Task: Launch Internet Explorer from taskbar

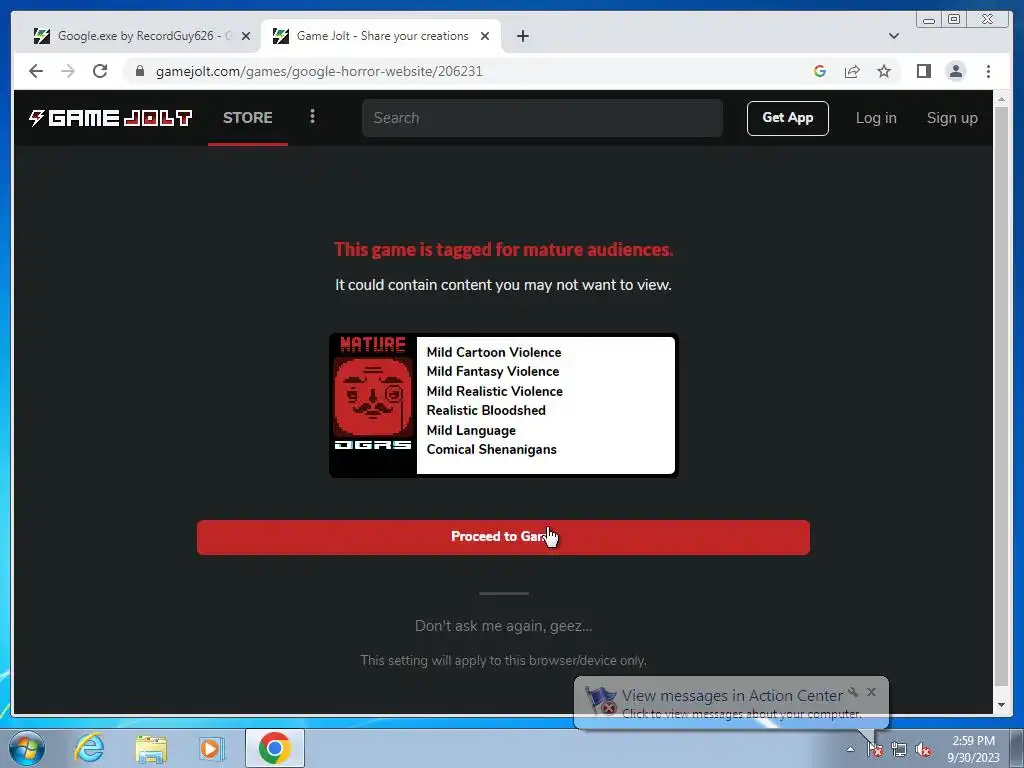Action: point(89,748)
